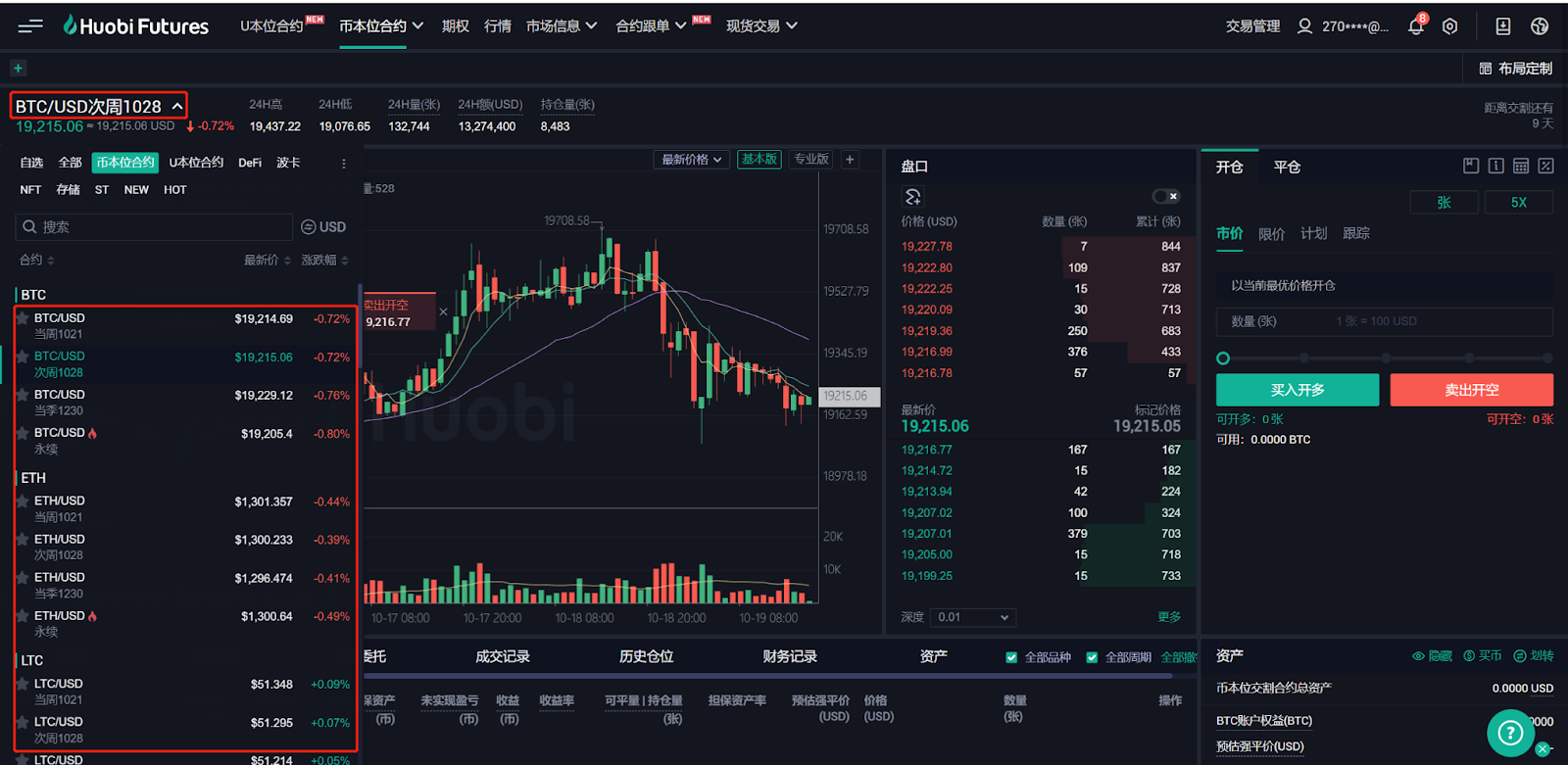Open the 币本位合约 top menu dropdown
This screenshot has width=1568, height=765.
click(381, 26)
